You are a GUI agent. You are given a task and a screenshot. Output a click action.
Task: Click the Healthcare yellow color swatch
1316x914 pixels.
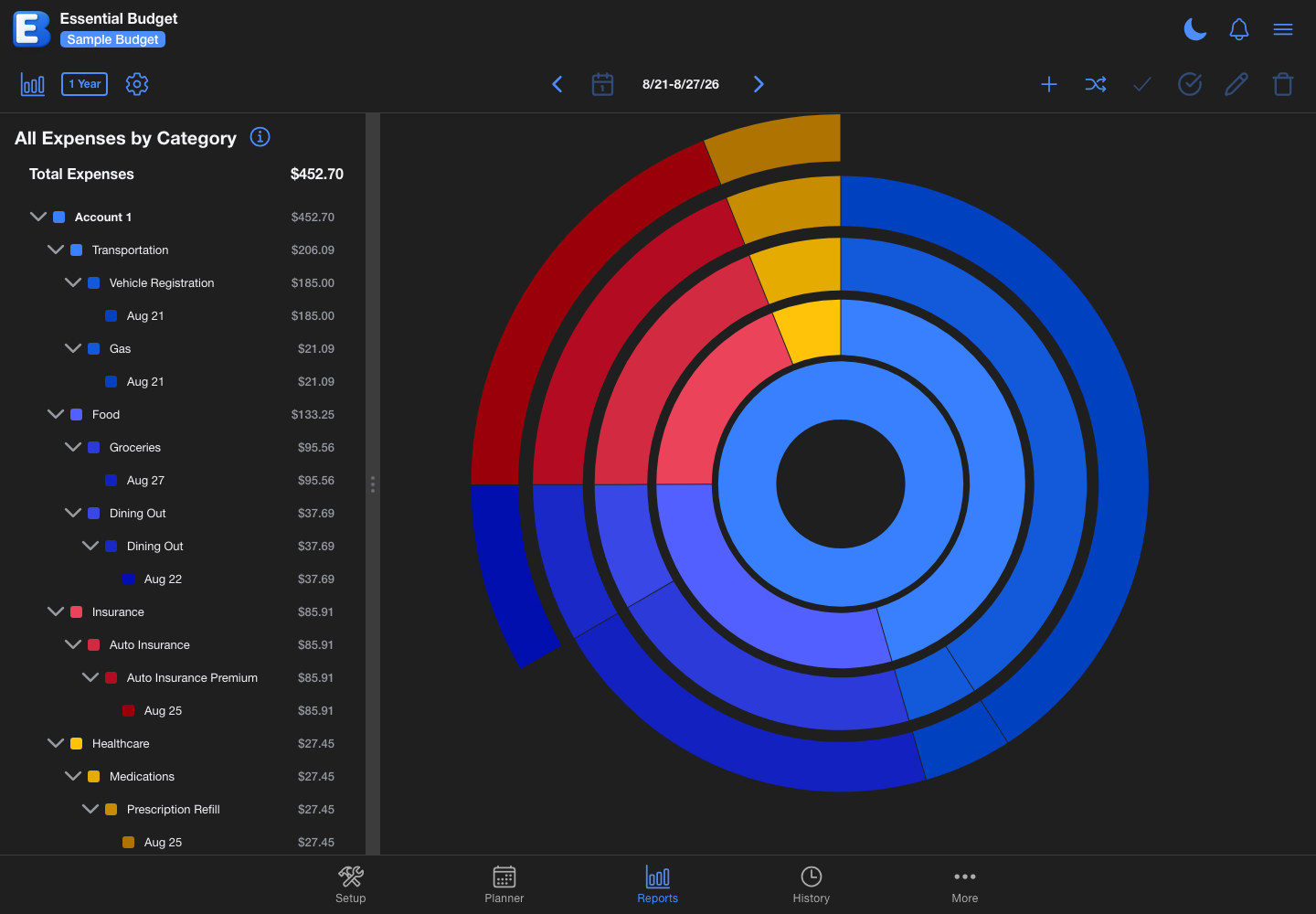(x=77, y=743)
